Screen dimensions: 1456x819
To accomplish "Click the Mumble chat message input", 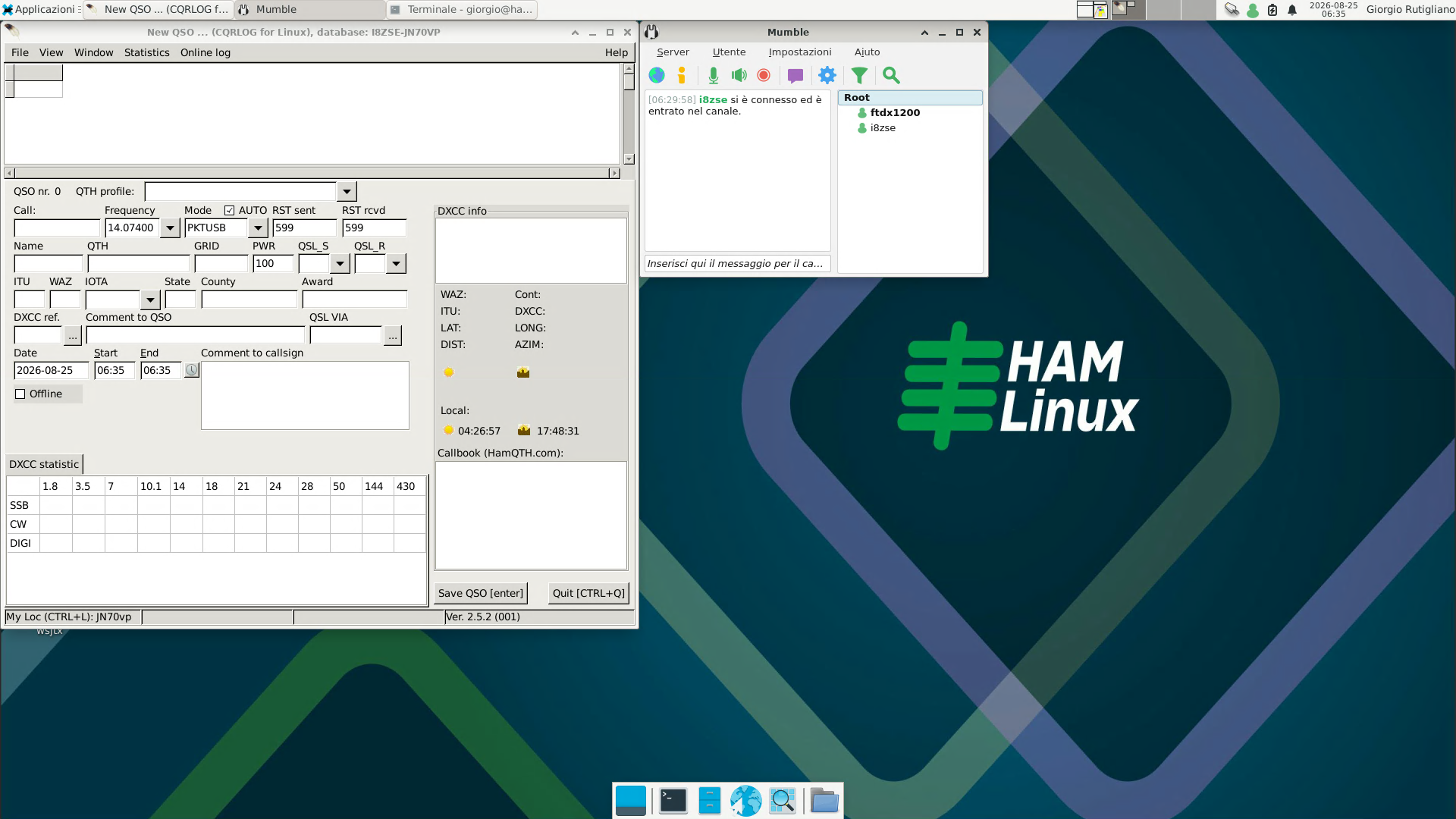I will coord(737,263).
